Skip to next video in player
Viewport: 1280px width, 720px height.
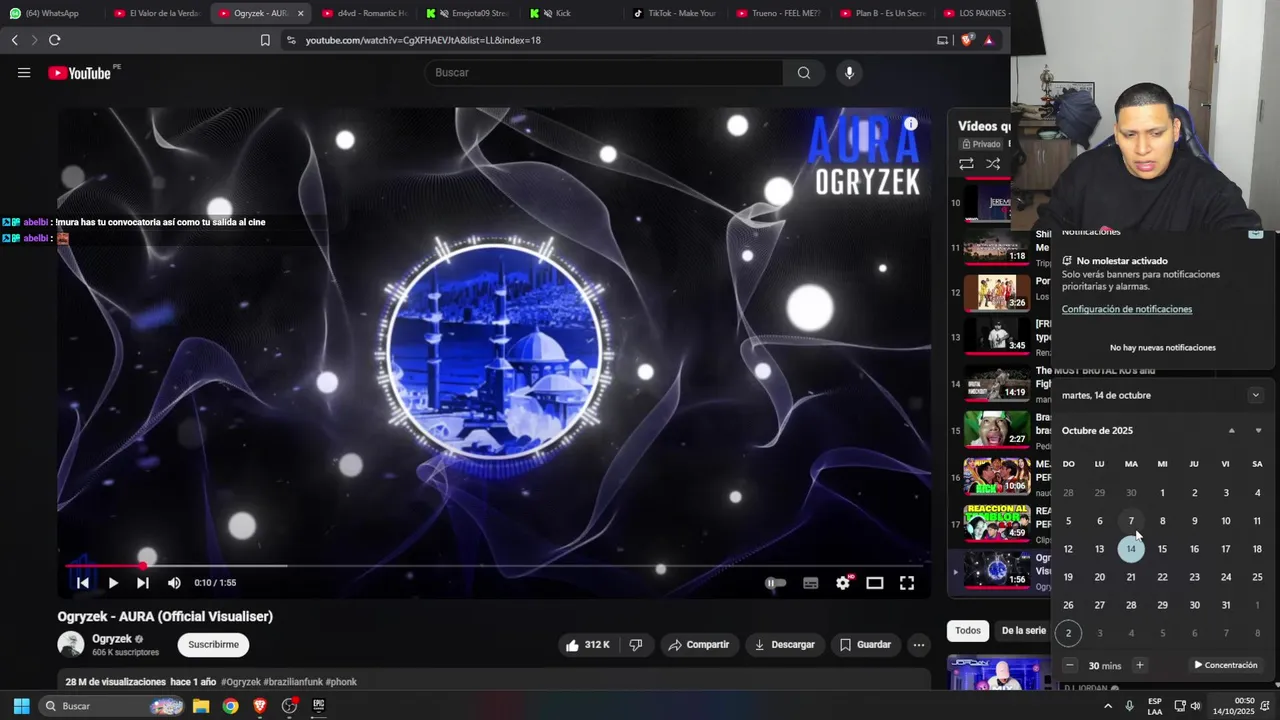click(x=143, y=583)
